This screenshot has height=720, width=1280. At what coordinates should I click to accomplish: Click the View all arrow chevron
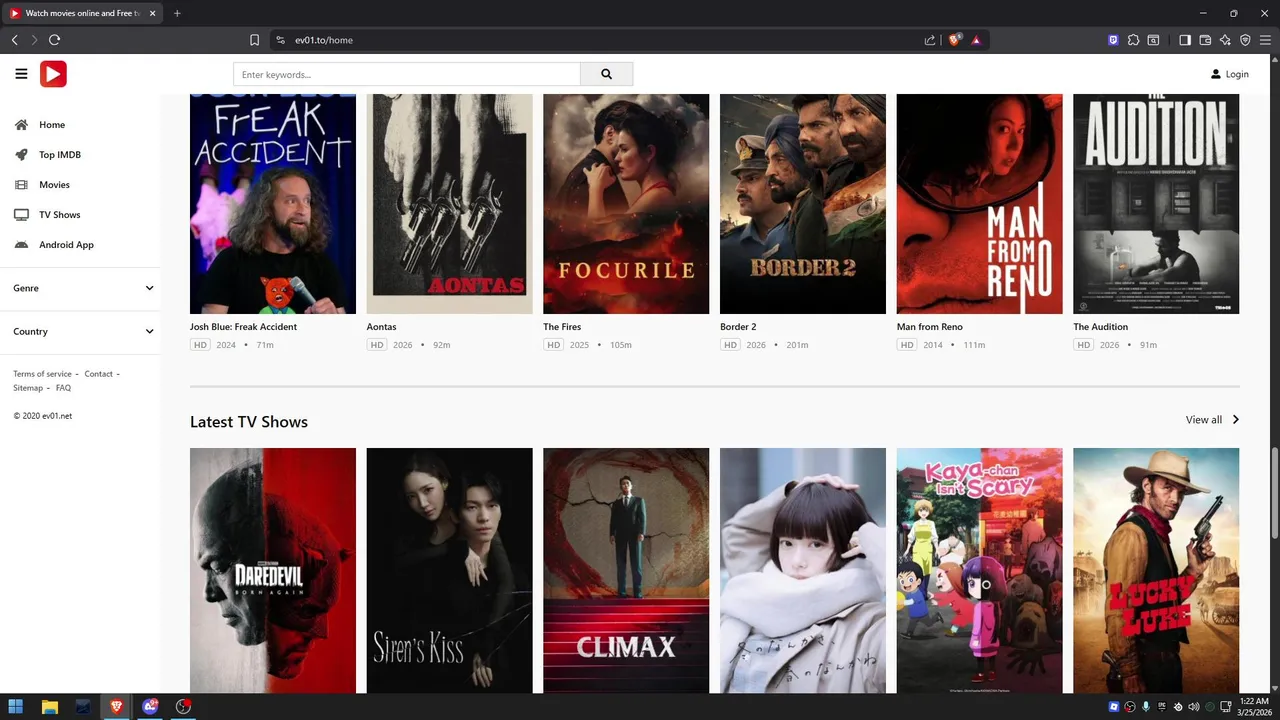[1236, 420]
